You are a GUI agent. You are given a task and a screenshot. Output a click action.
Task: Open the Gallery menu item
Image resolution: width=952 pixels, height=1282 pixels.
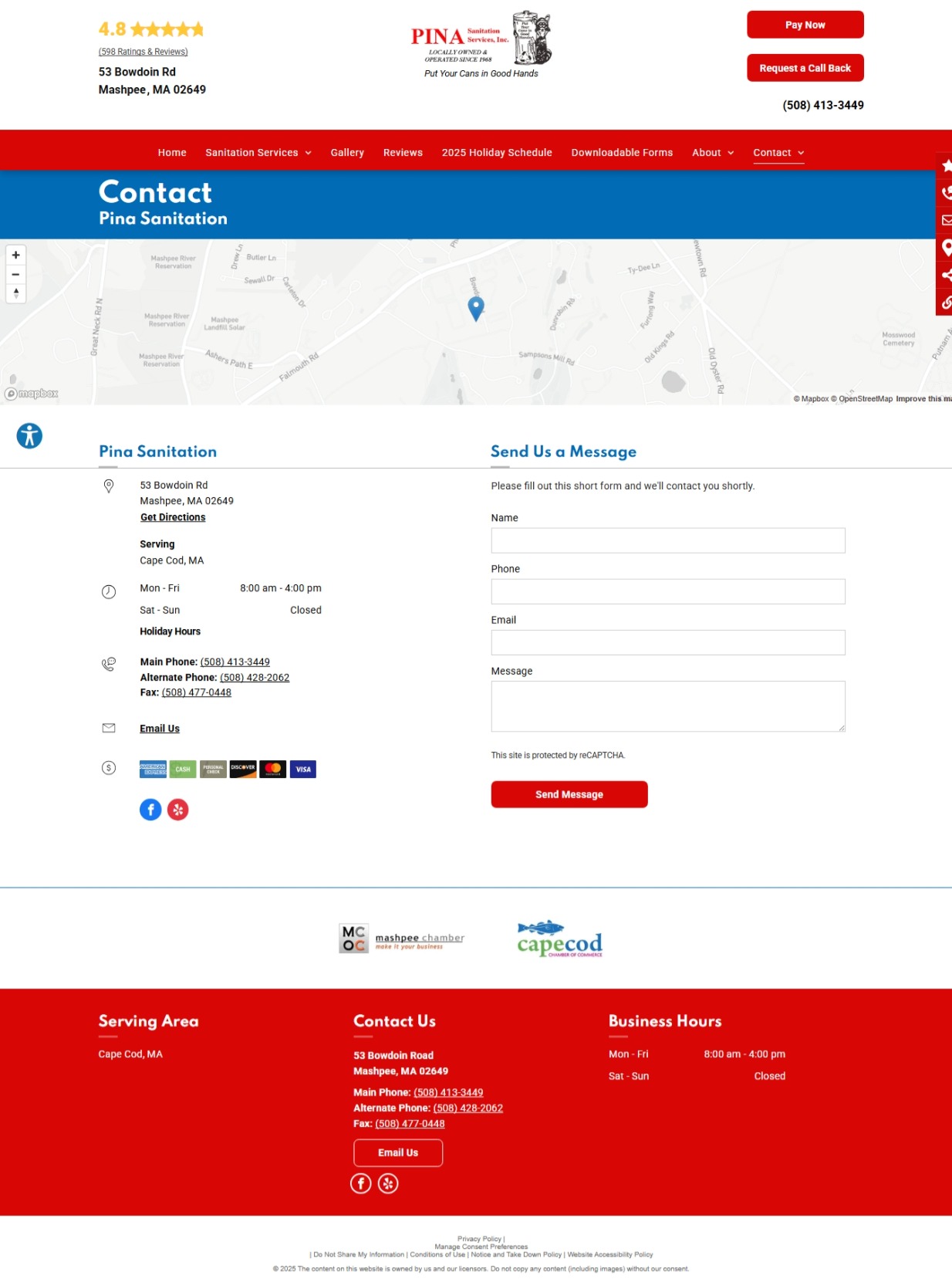(x=347, y=153)
